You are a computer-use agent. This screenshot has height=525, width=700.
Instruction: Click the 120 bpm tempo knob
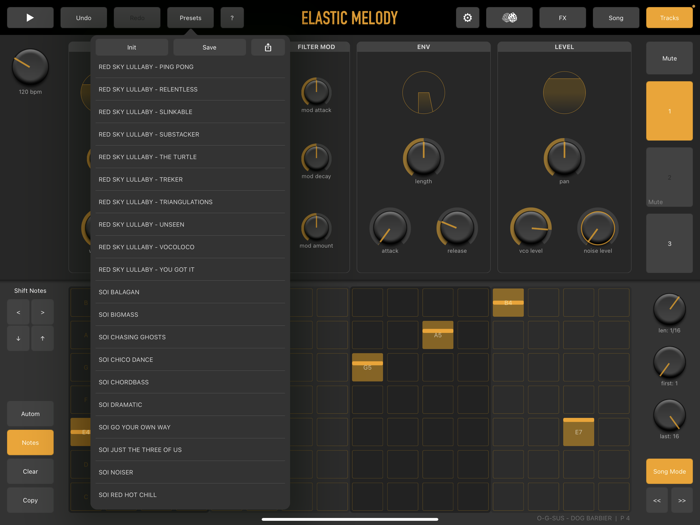click(30, 67)
